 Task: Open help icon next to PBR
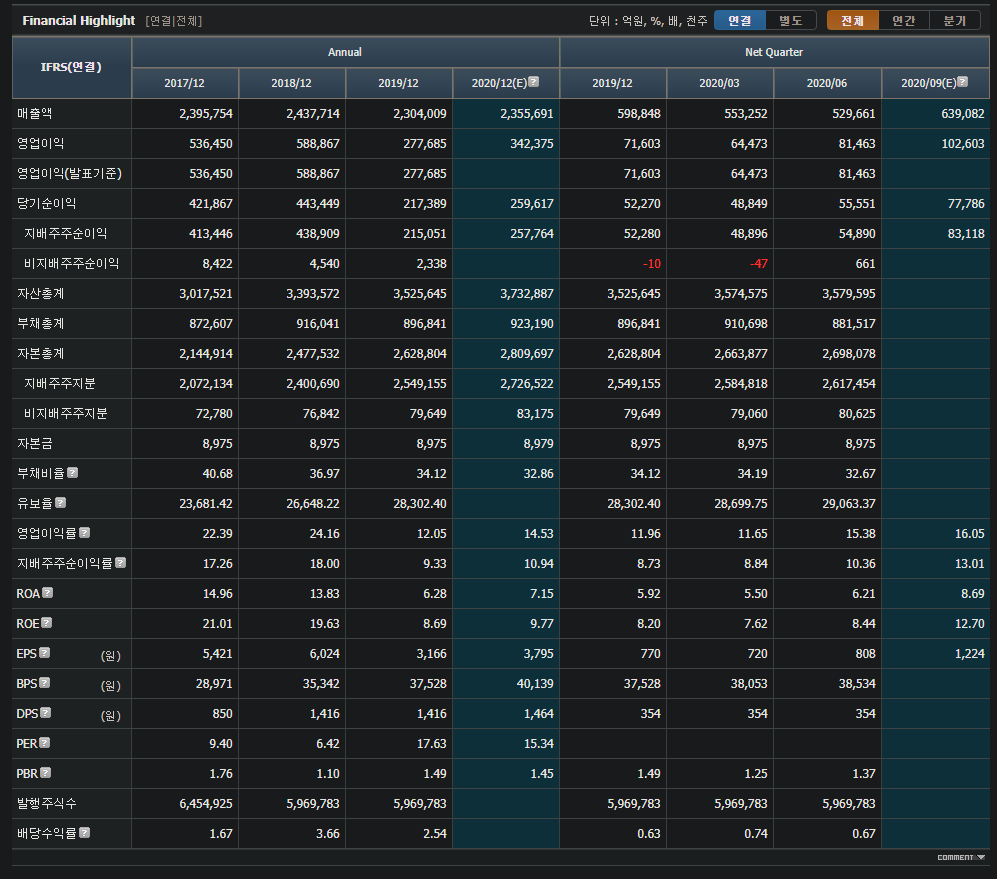(x=46, y=772)
